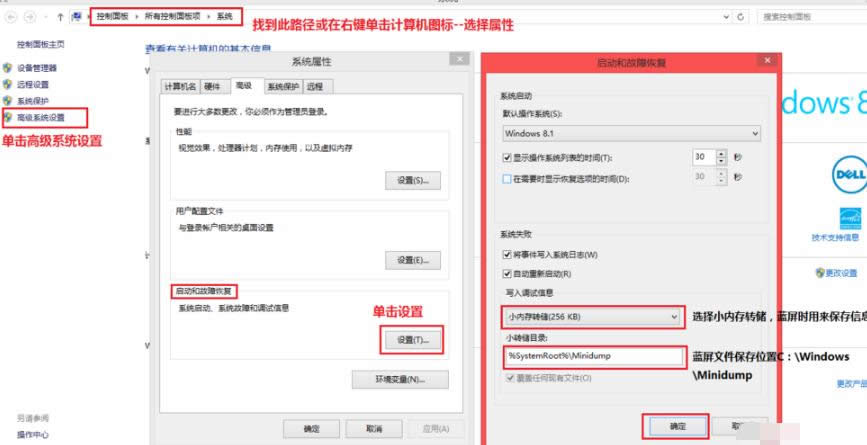Enable the 在需要时显示恢复选项的时间 checkbox
Viewport: 867px width, 445px height.
coord(507,179)
